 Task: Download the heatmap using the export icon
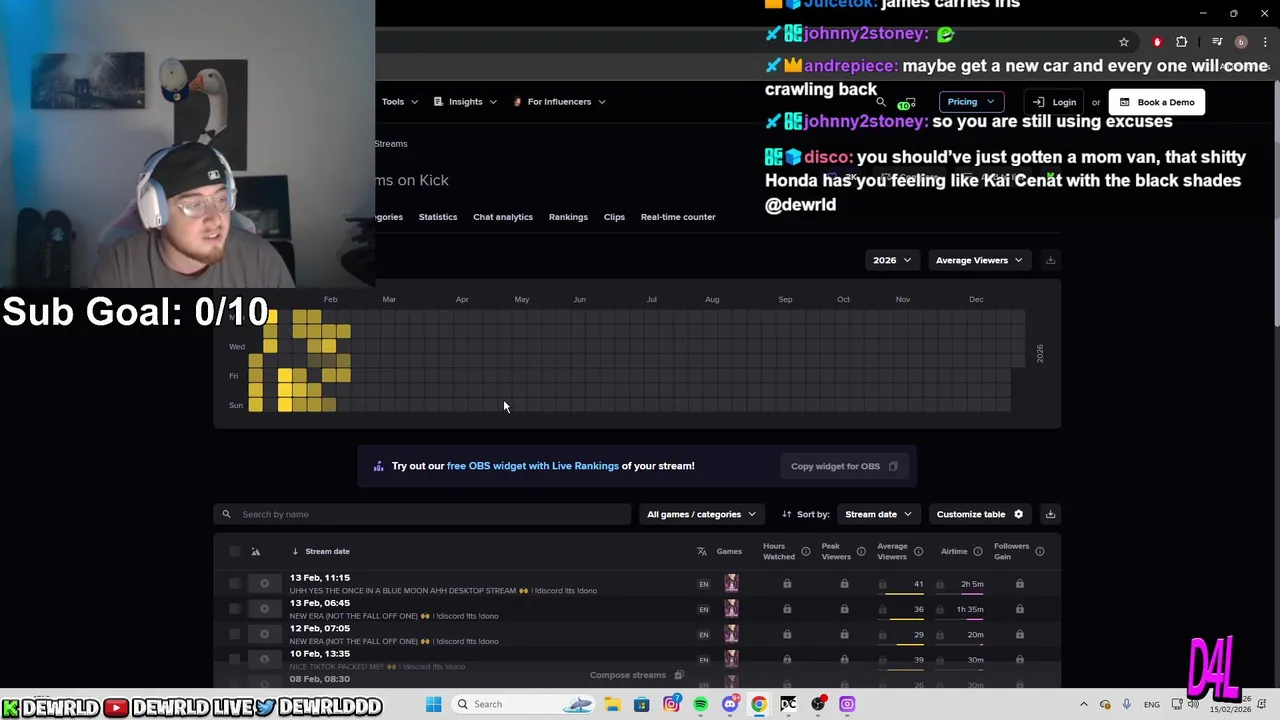tap(1050, 260)
